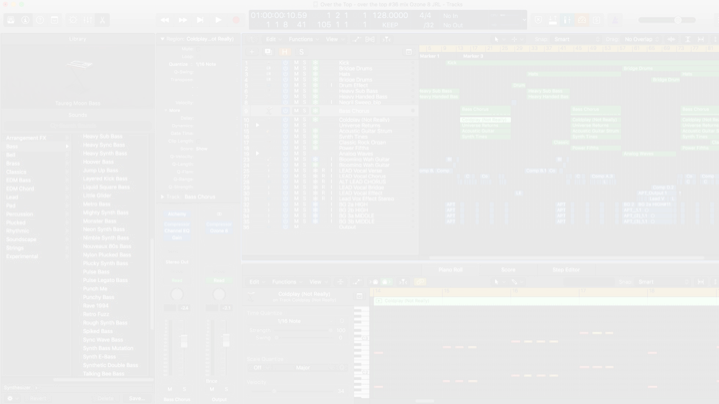Toggle the orange H hide tracks button
719x404 pixels.
tap(285, 52)
